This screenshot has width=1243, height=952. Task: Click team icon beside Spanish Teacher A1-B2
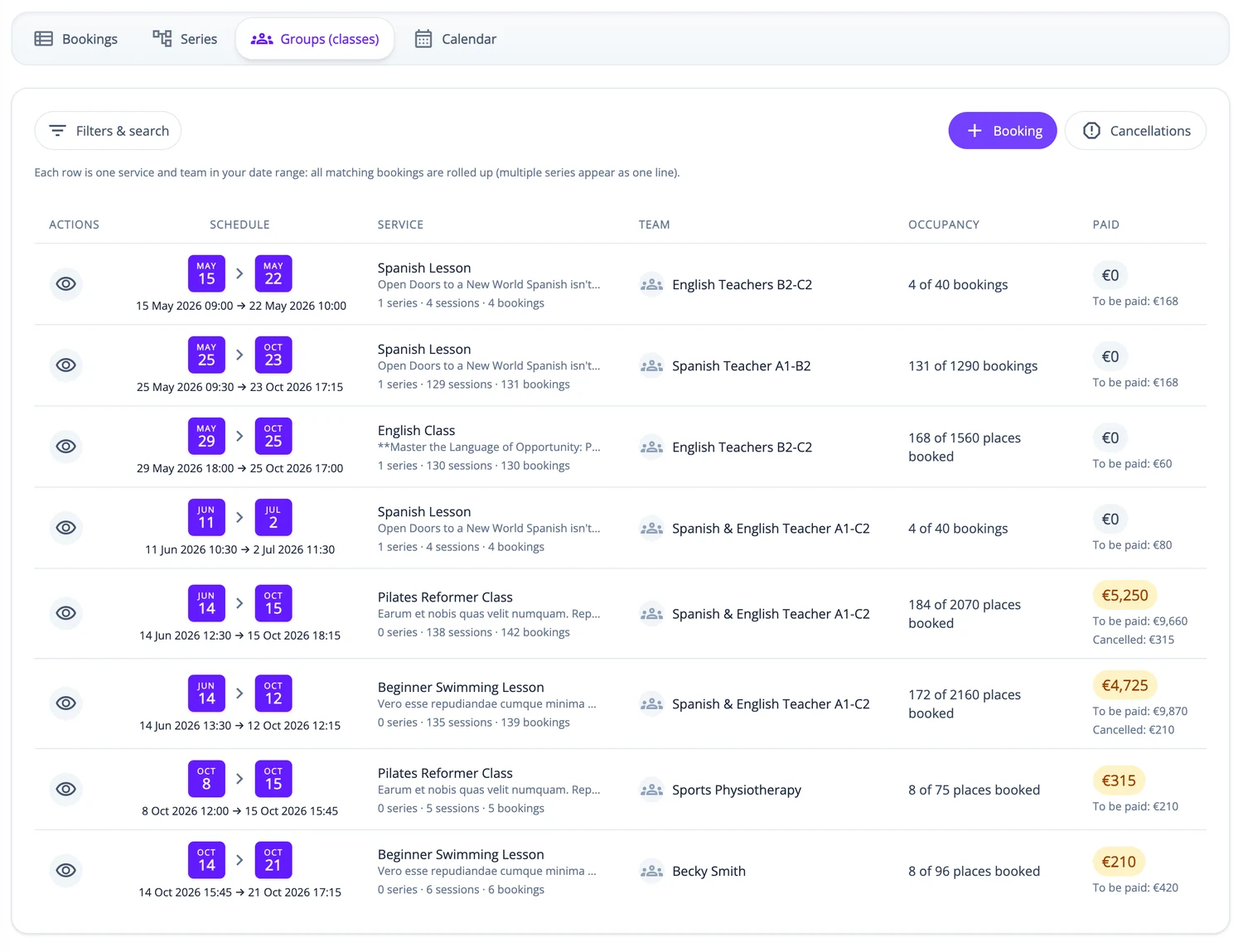pyautogui.click(x=652, y=365)
